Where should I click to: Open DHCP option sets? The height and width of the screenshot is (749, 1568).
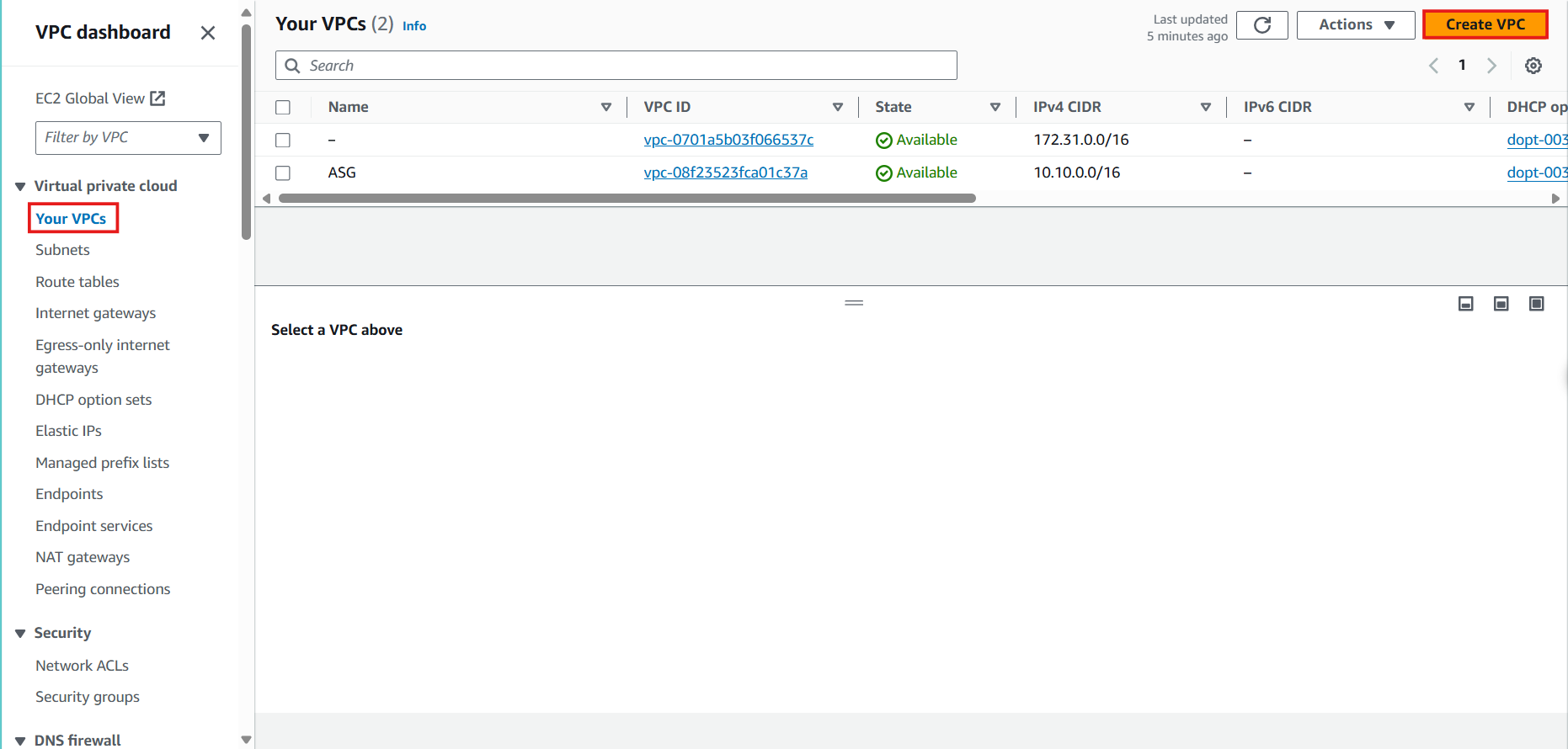coord(93,400)
